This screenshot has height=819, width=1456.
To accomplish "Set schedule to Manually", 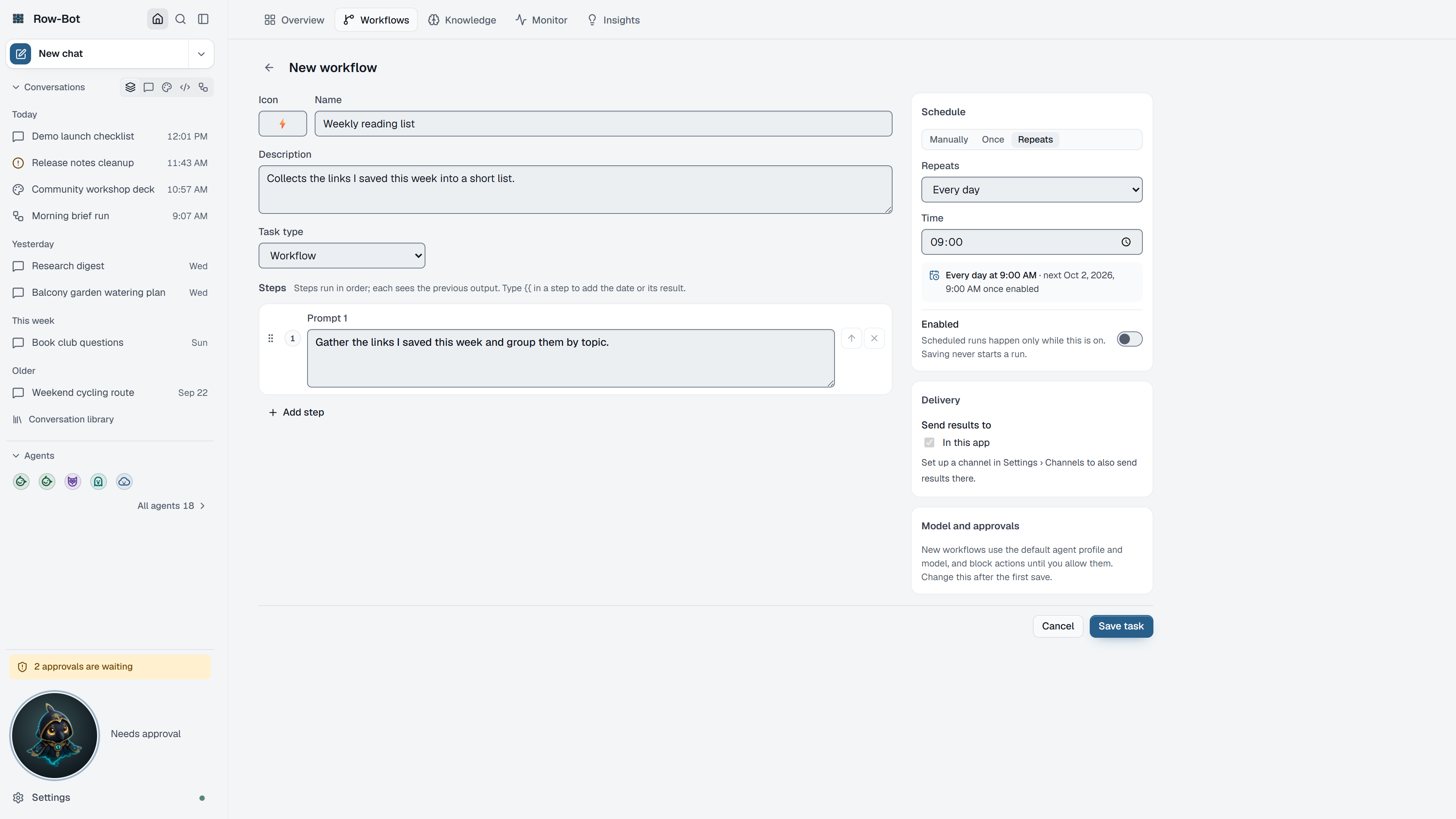I will [948, 140].
